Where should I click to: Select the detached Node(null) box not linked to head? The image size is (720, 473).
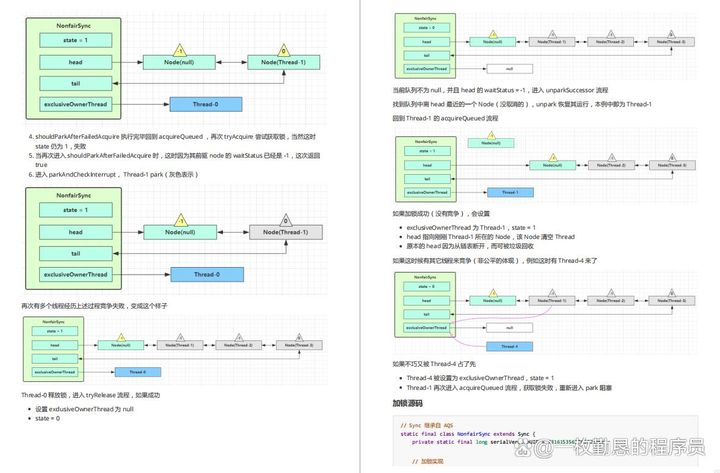[x=491, y=143]
